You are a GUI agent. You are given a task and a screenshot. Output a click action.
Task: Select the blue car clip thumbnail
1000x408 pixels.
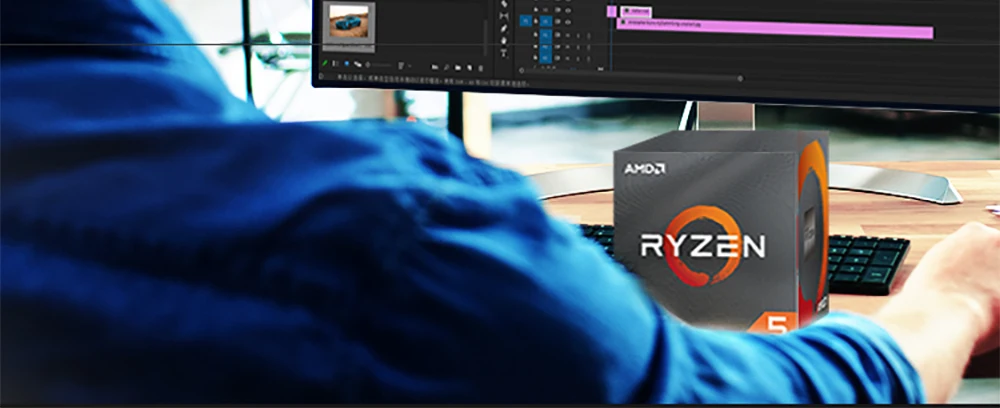pyautogui.click(x=349, y=21)
